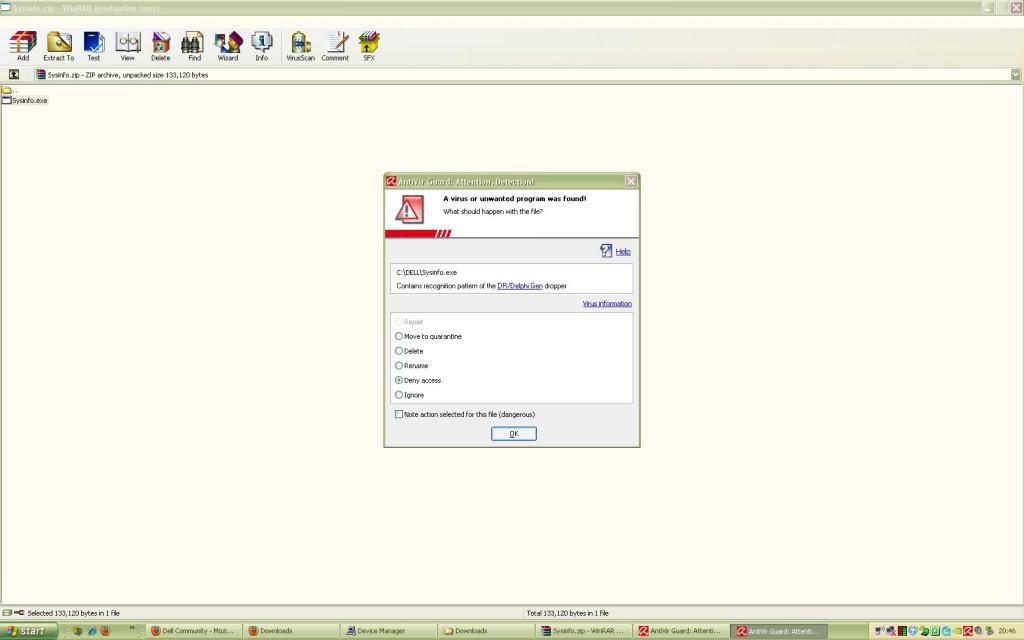Convert archive with the SFX tool
The image size is (1024, 640).
pyautogui.click(x=369, y=46)
